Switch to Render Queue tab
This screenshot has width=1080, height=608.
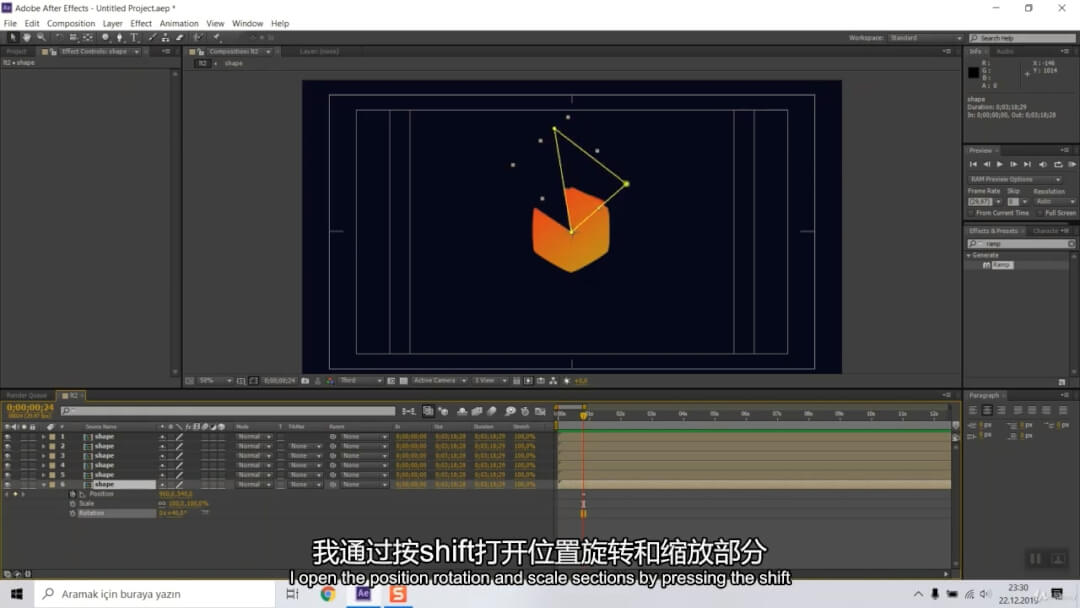tap(27, 396)
